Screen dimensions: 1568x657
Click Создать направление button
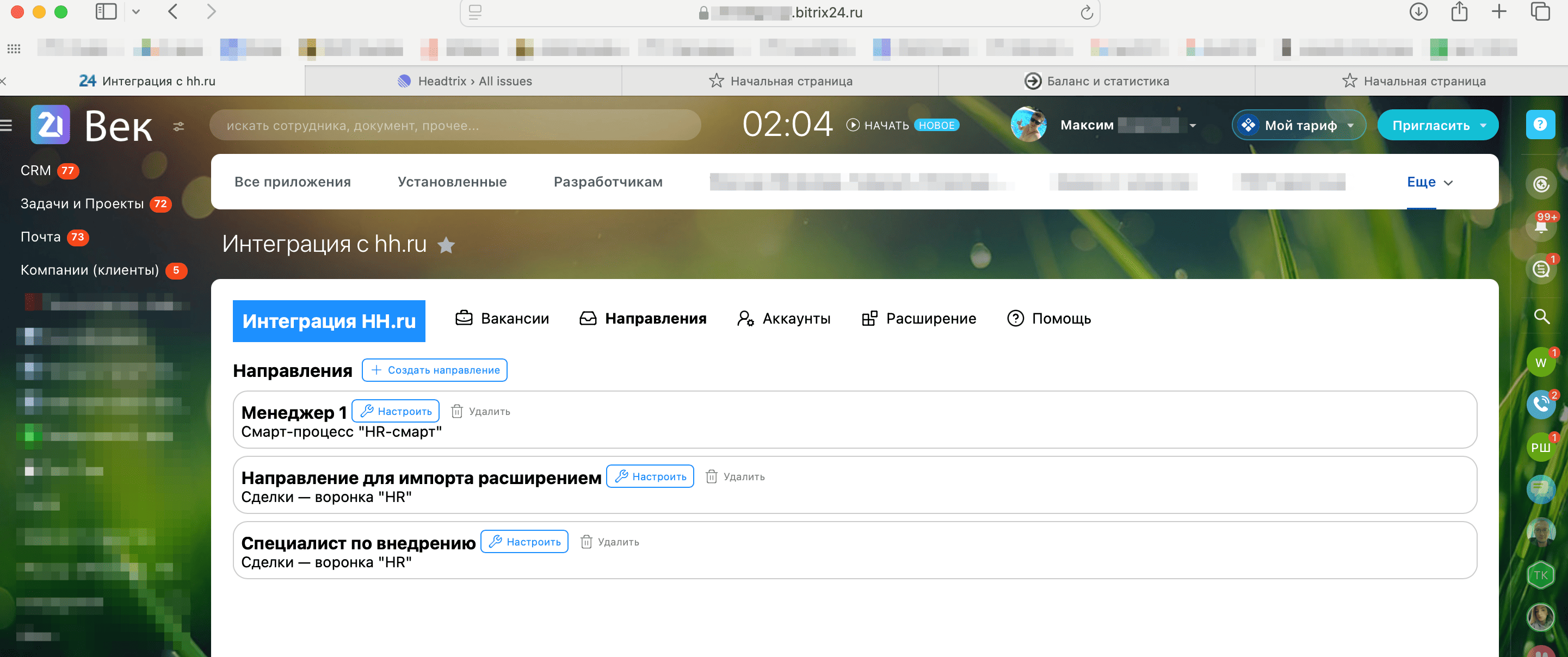point(434,370)
